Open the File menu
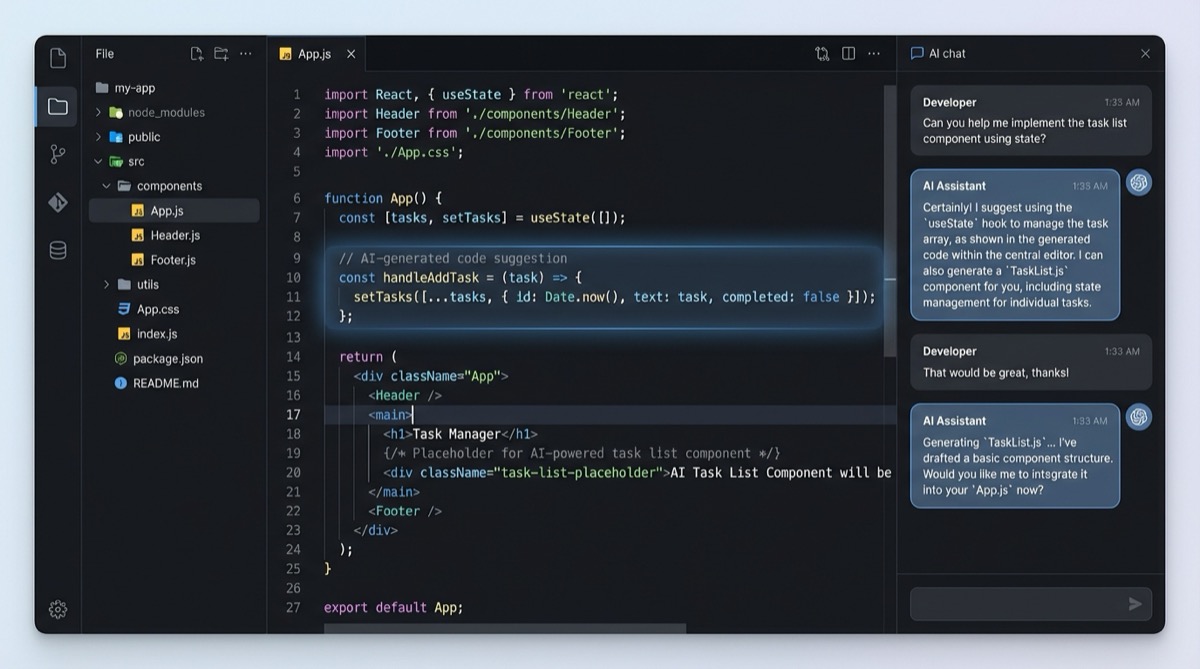 [104, 53]
